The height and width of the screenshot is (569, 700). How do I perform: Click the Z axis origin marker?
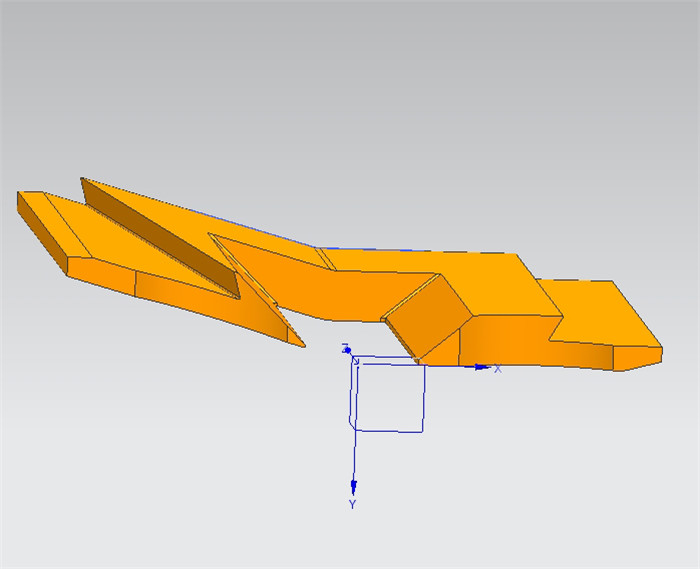click(347, 349)
